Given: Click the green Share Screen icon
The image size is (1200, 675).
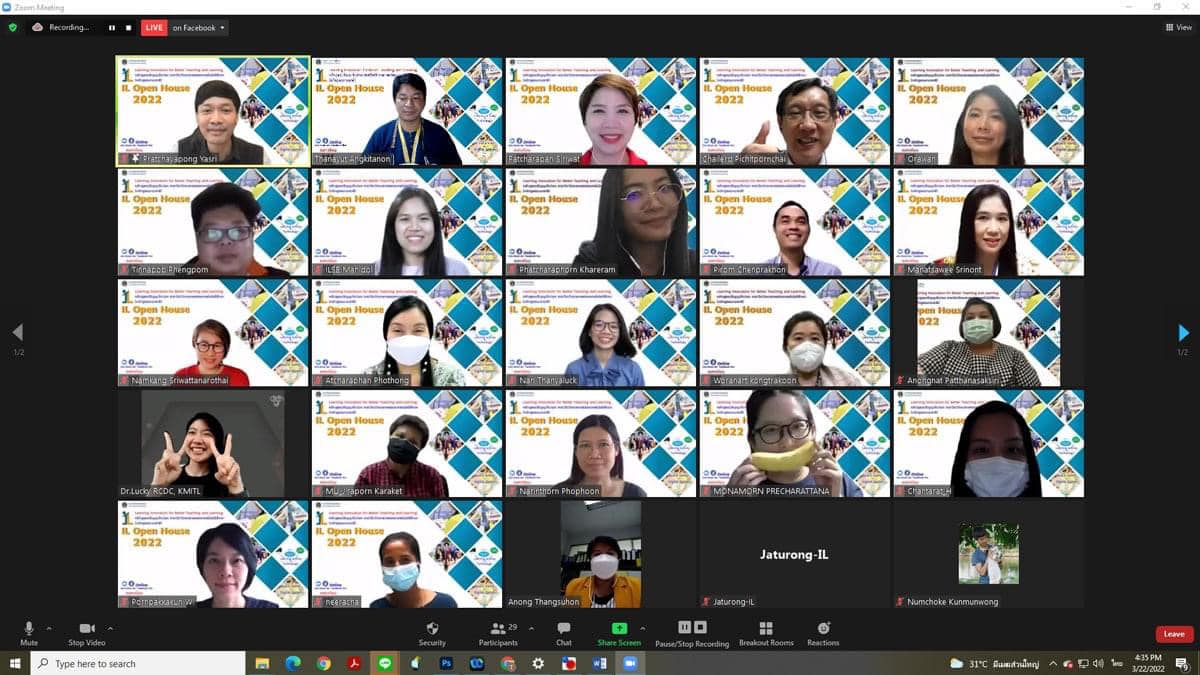Looking at the screenshot, I should 619,629.
